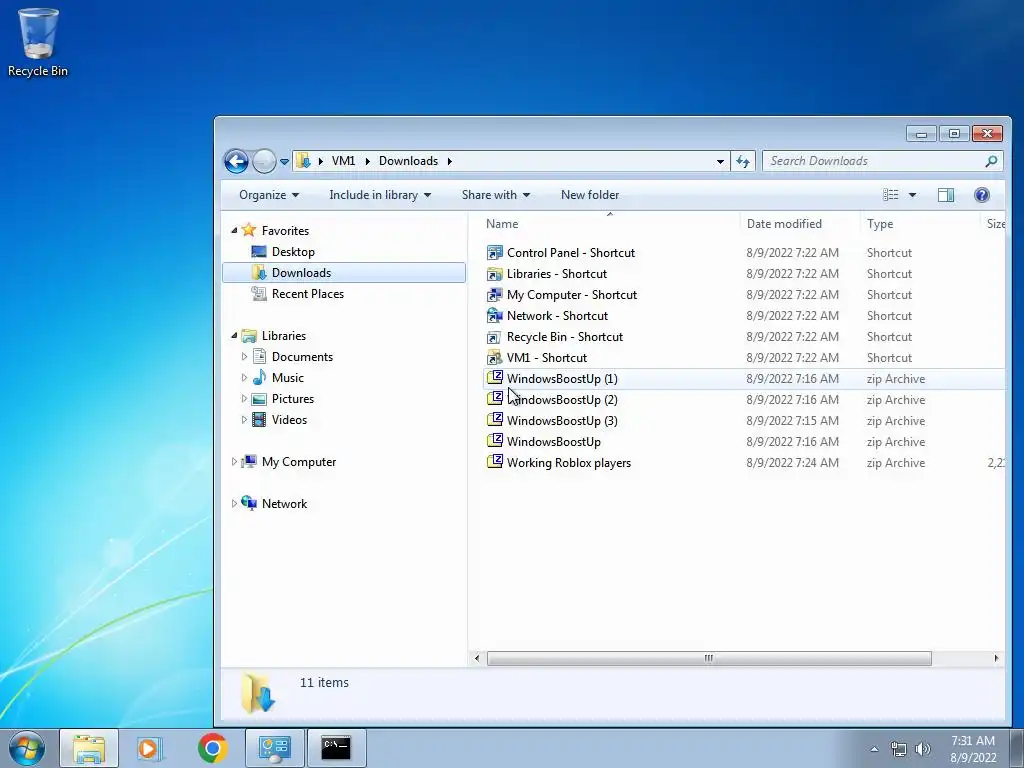This screenshot has height=768, width=1024.
Task: Click the scrollbar left arrow
Action: [x=477, y=658]
